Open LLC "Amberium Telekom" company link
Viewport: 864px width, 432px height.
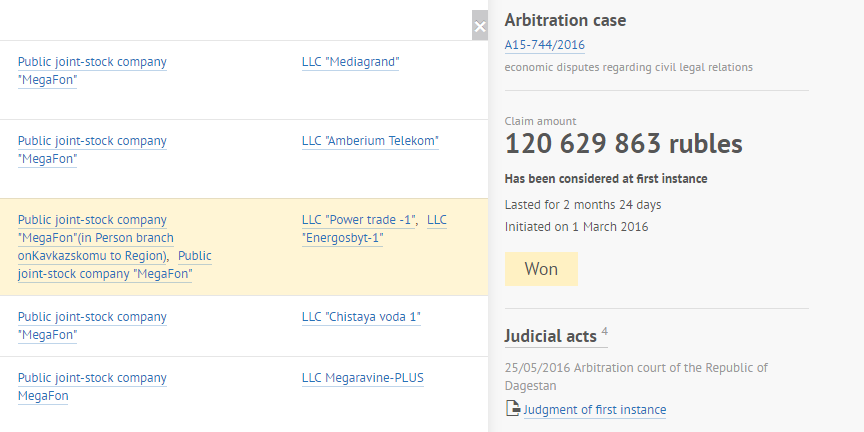[370, 141]
